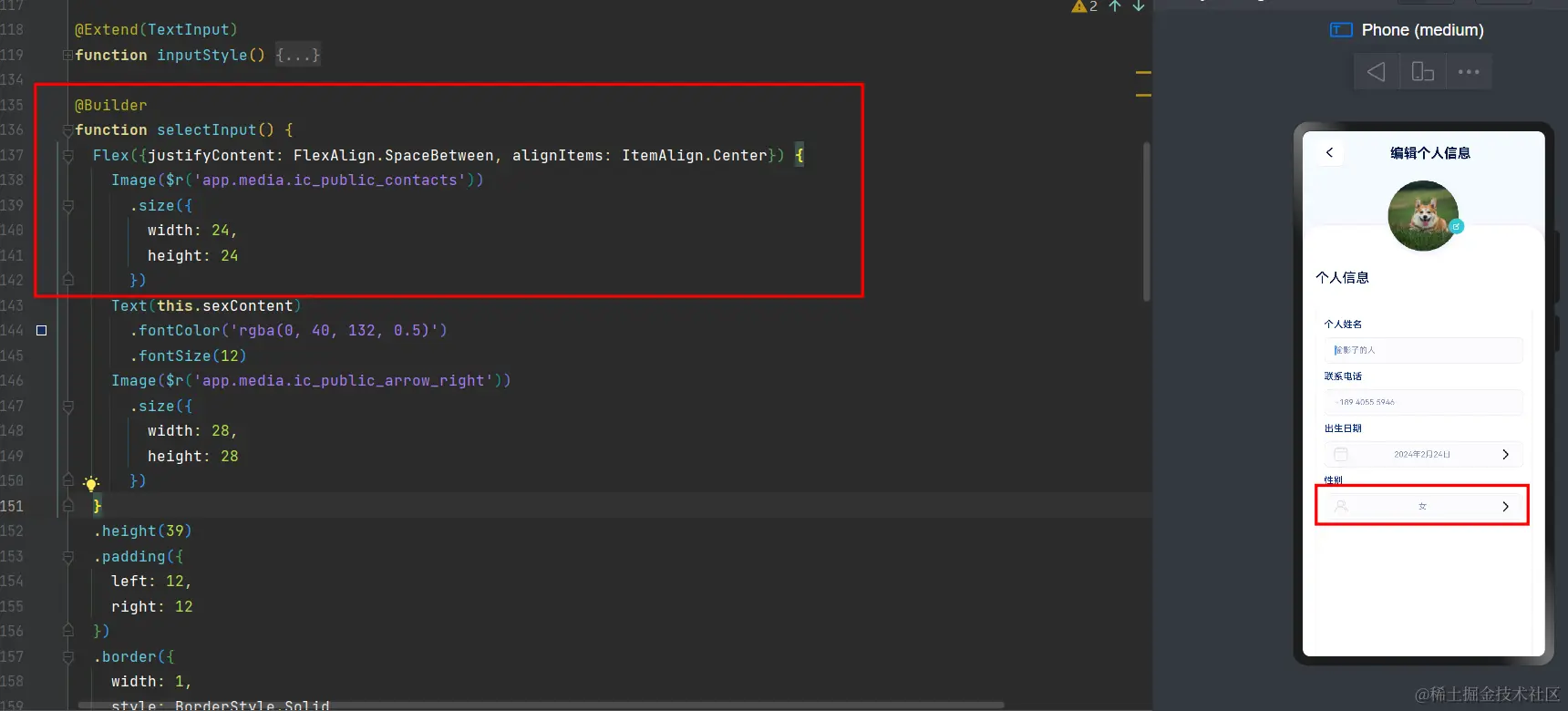Click the .height(39) call
The image size is (1568, 711).
pos(142,531)
